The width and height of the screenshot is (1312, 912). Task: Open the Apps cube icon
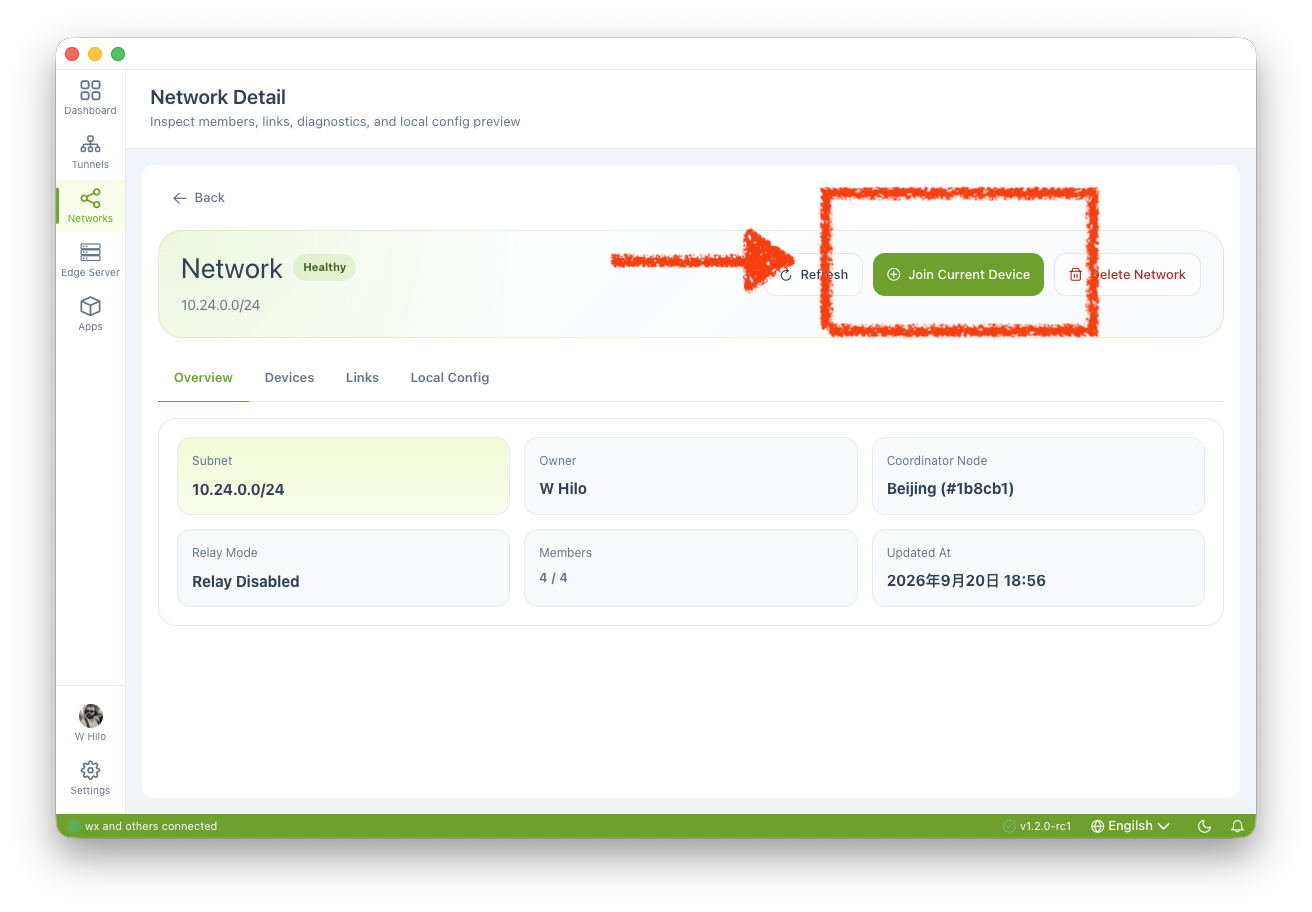click(90, 314)
